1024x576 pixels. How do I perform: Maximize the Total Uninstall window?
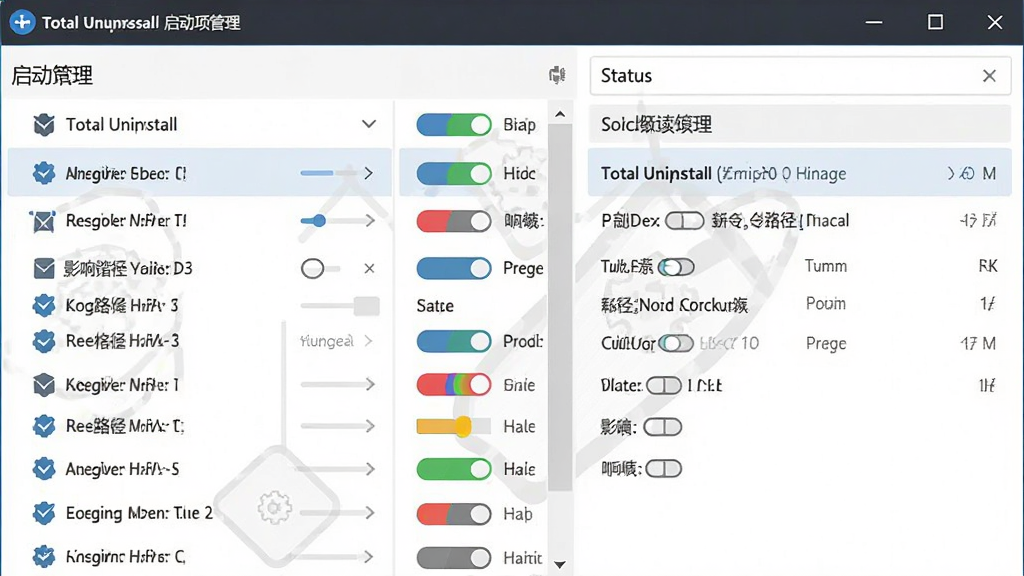point(935,22)
